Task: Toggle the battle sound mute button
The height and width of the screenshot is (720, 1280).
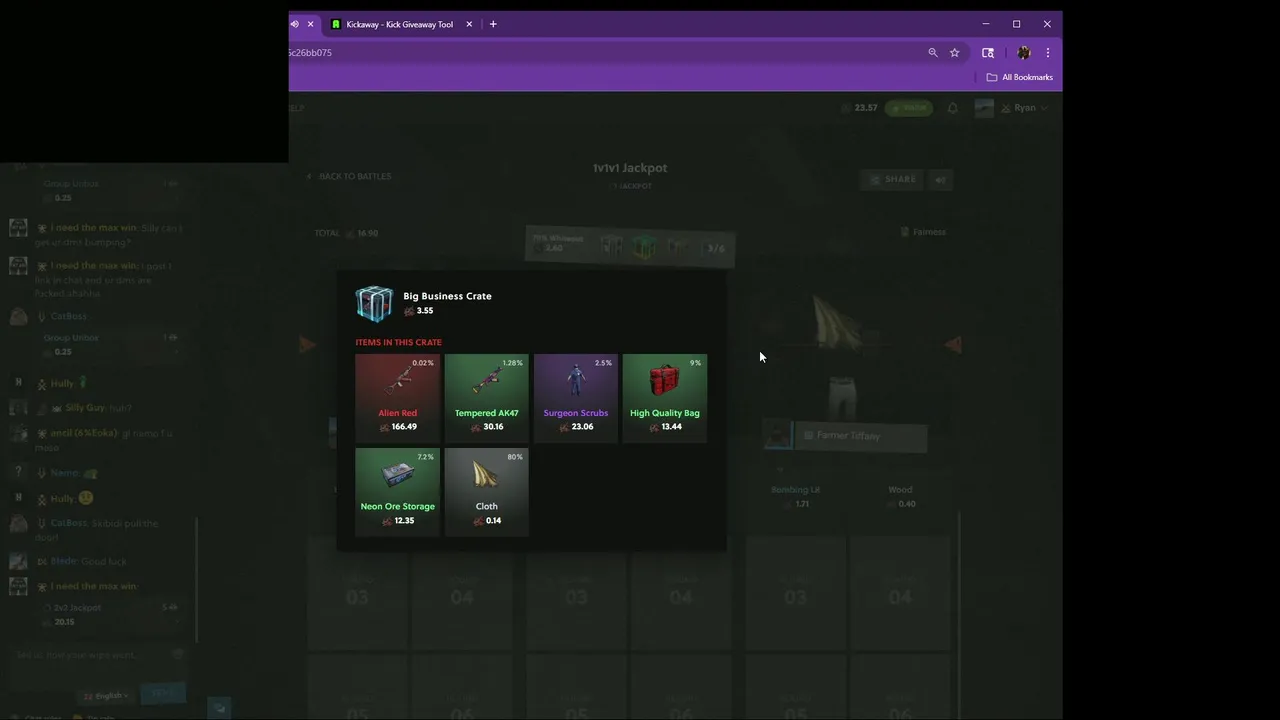Action: [940, 180]
